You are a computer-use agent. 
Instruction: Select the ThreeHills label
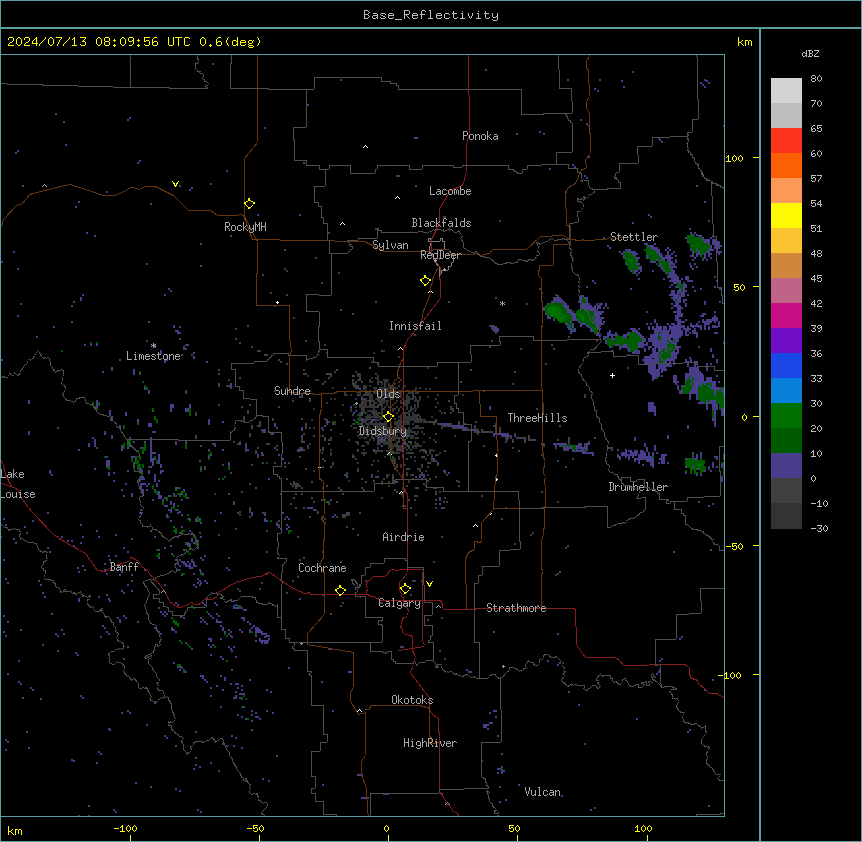pyautogui.click(x=537, y=418)
